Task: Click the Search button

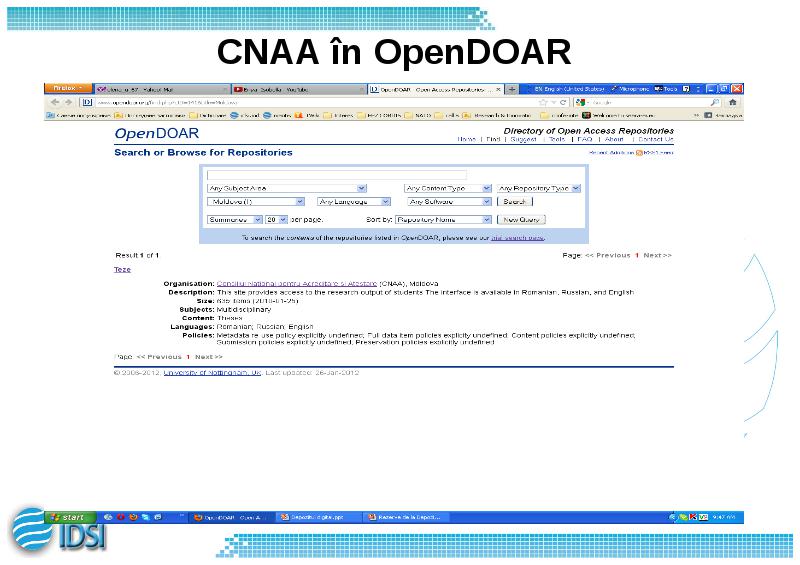Action: 515,202
